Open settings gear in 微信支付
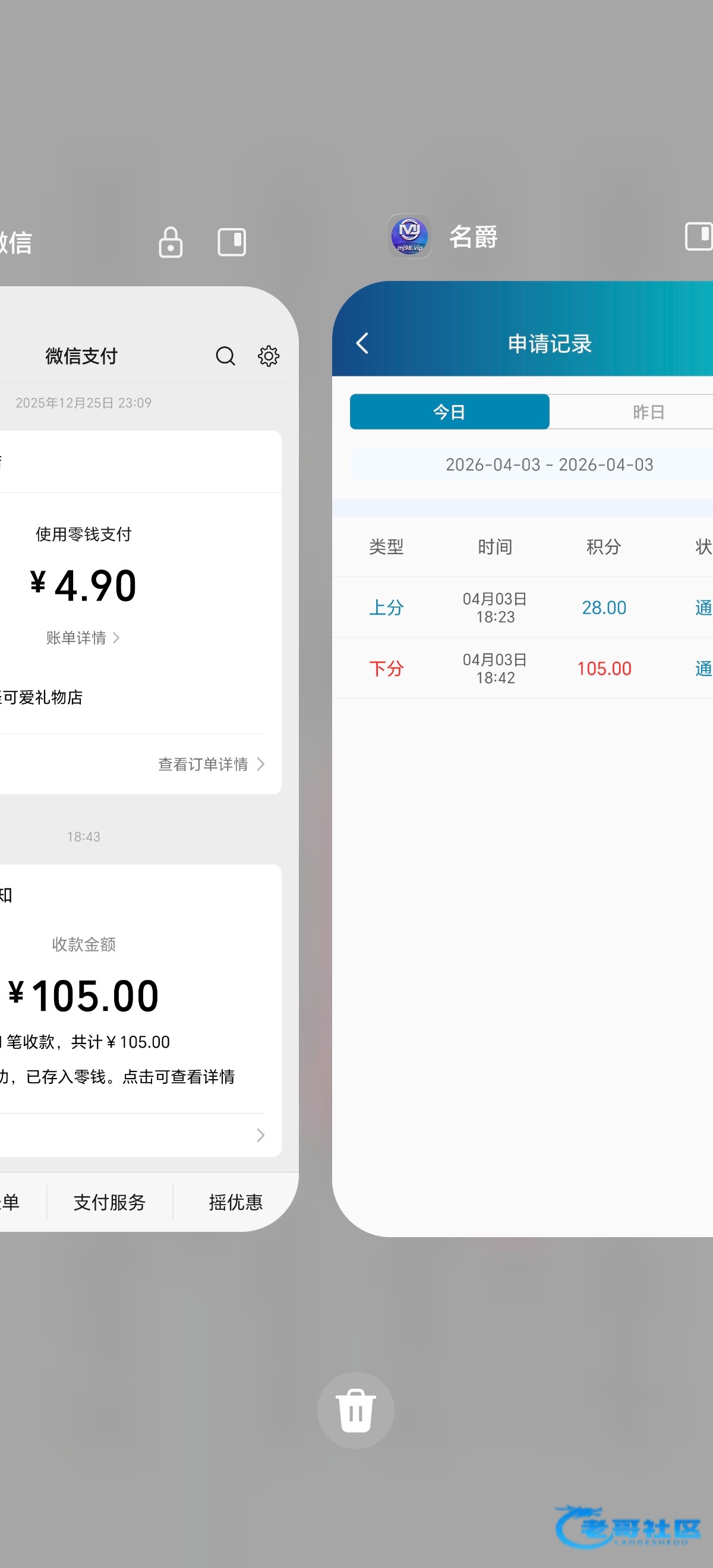 269,356
